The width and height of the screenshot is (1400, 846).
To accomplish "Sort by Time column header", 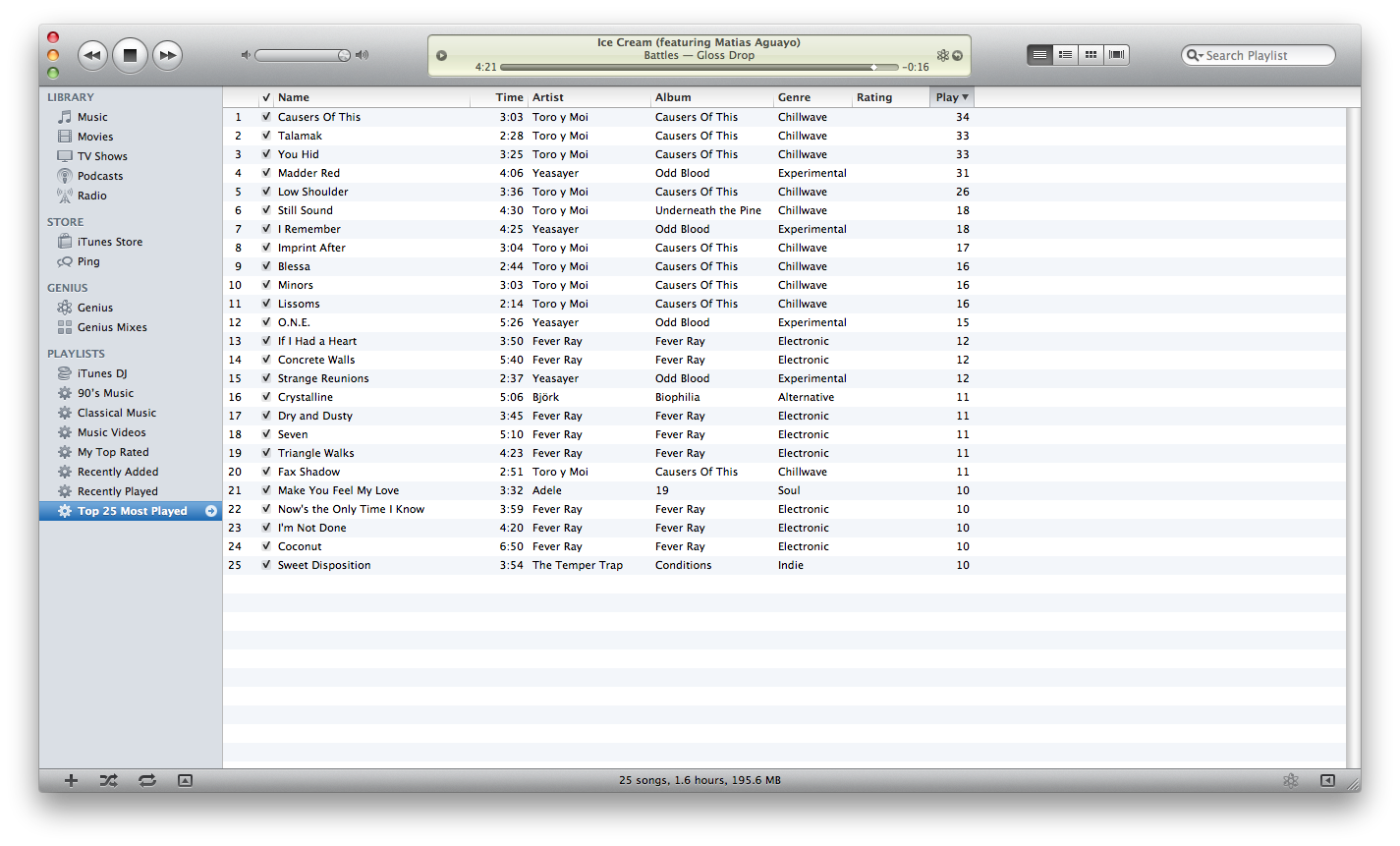I will coord(498,97).
